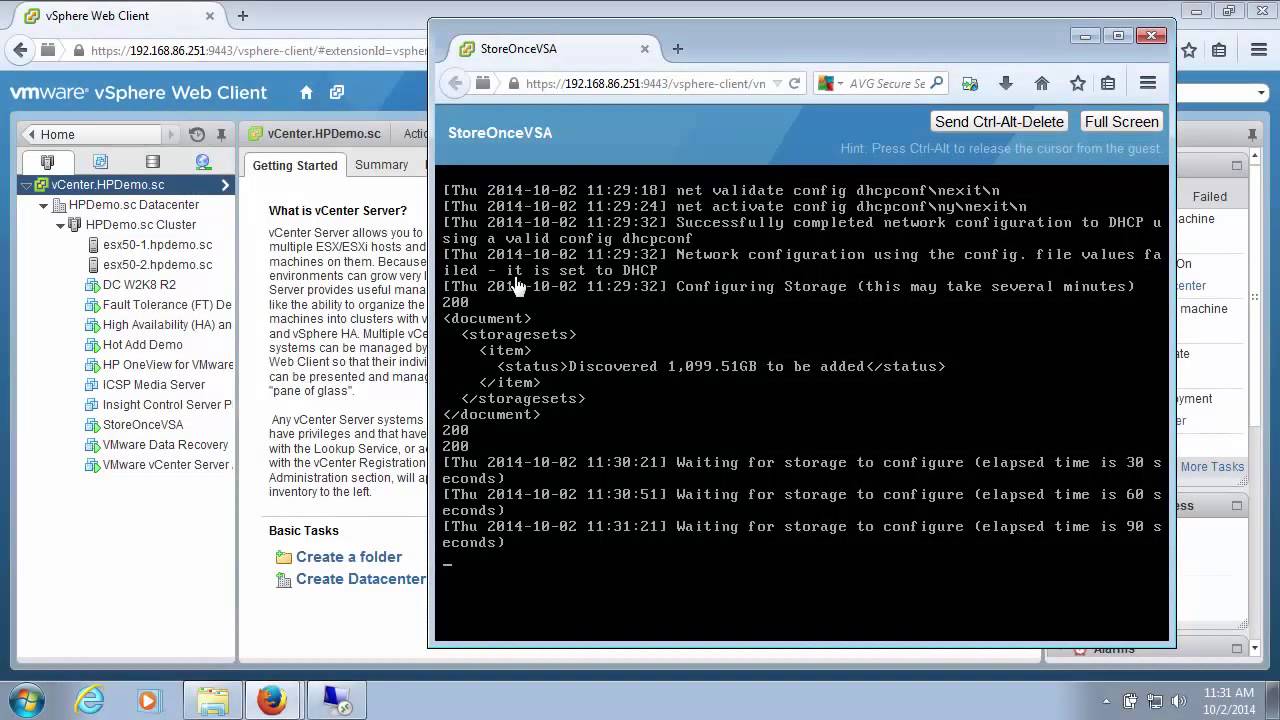Click the vSphere Home icon in header
The height and width of the screenshot is (720, 1280).
306,93
